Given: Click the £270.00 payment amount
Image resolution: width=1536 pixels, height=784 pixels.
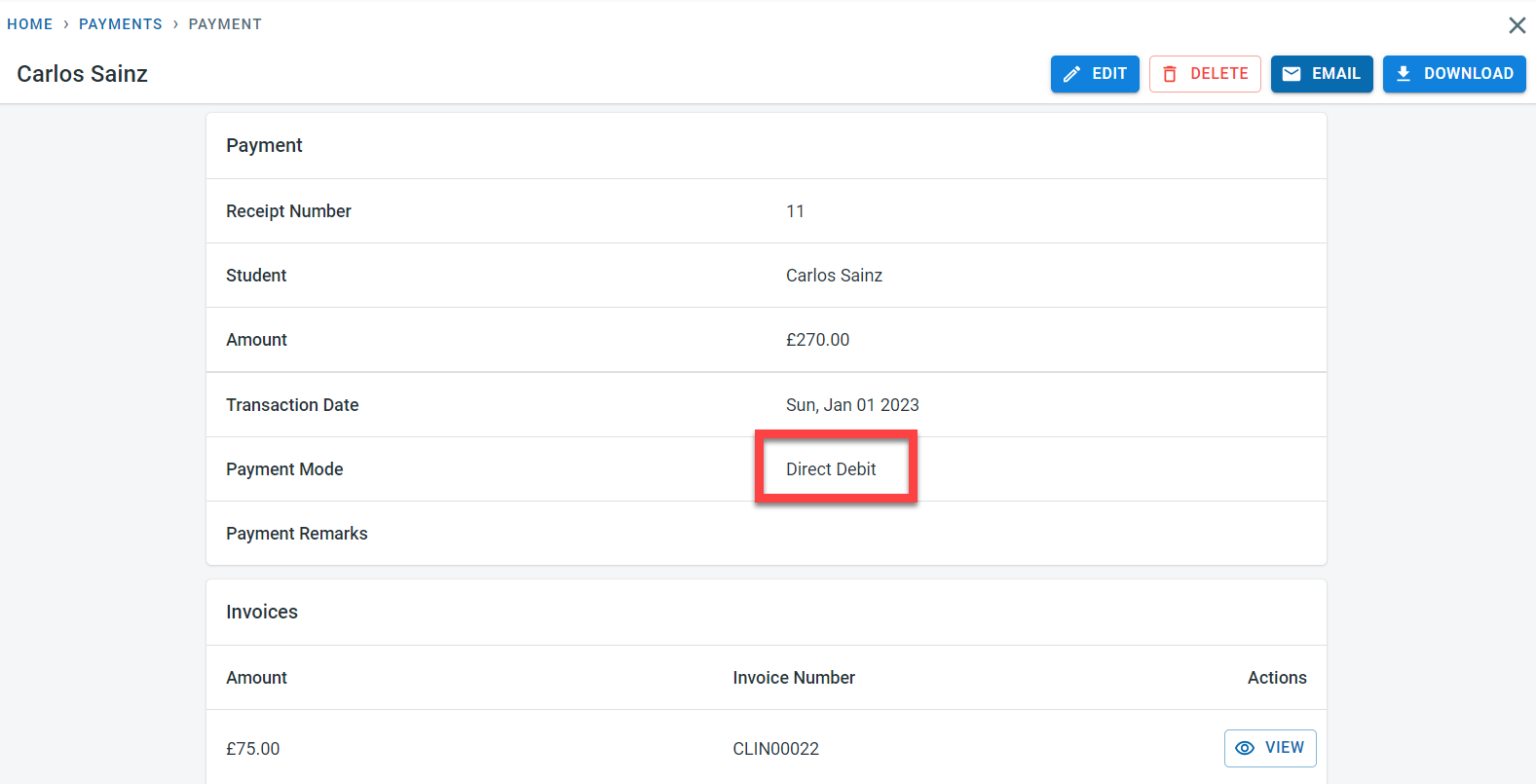Looking at the screenshot, I should point(817,340).
